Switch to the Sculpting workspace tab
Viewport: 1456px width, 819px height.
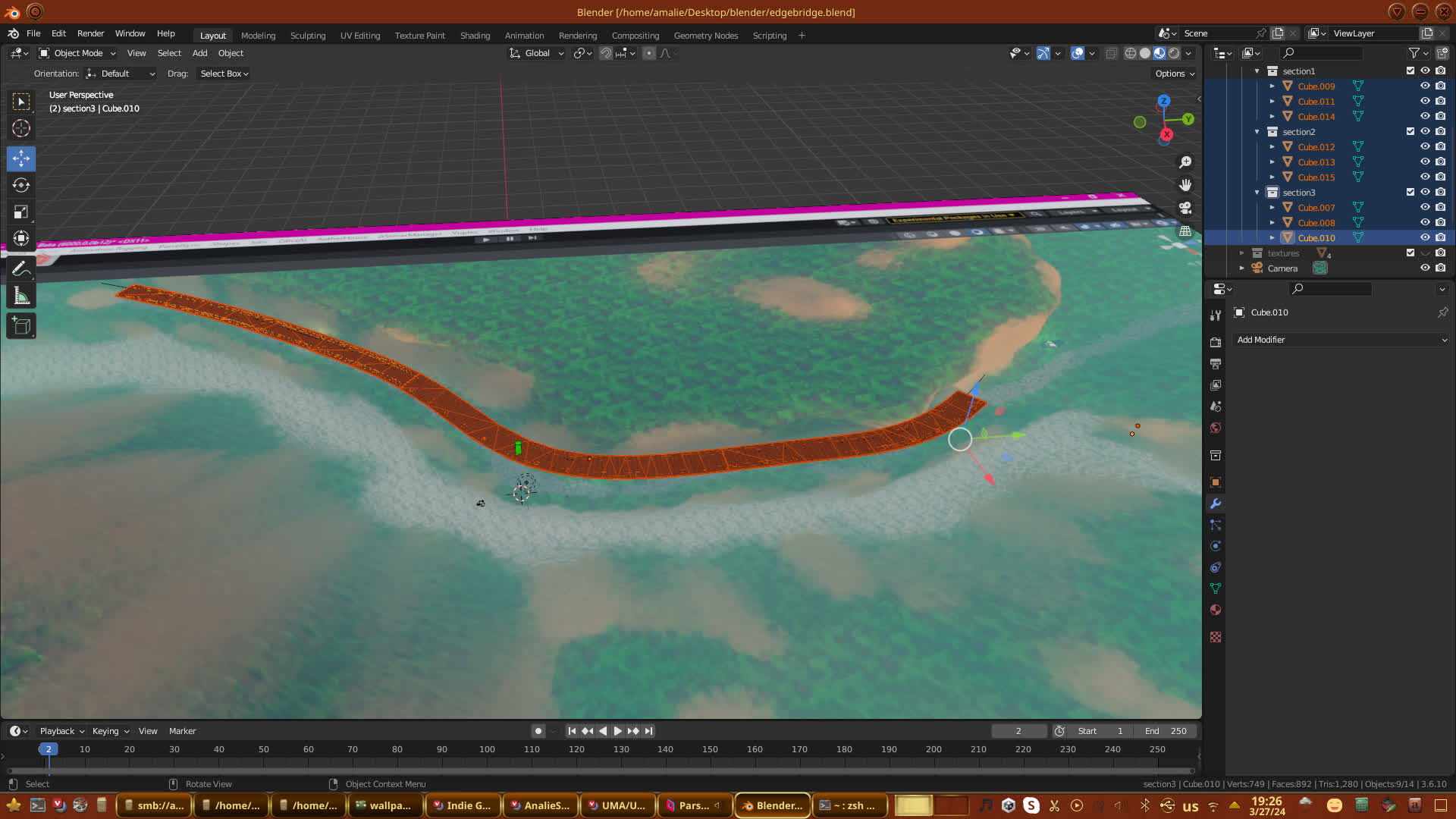tap(307, 36)
